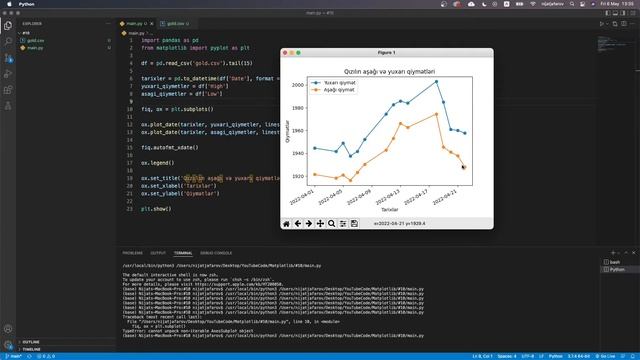The height and width of the screenshot is (360, 640).
Task: Open Customize Layout button in title bar
Action: [633, 13]
